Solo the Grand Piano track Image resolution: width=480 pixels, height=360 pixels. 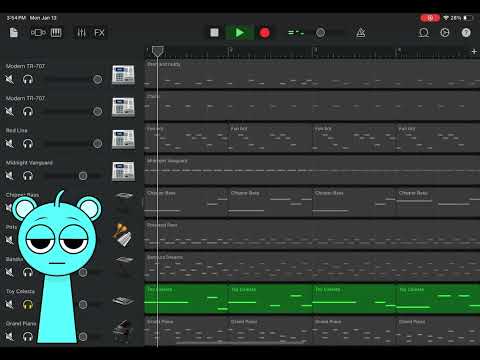(x=28, y=337)
